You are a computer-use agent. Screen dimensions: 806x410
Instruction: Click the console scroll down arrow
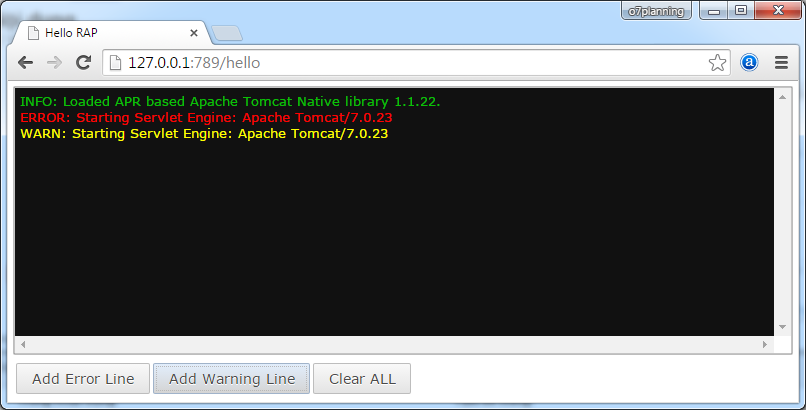coord(782,327)
